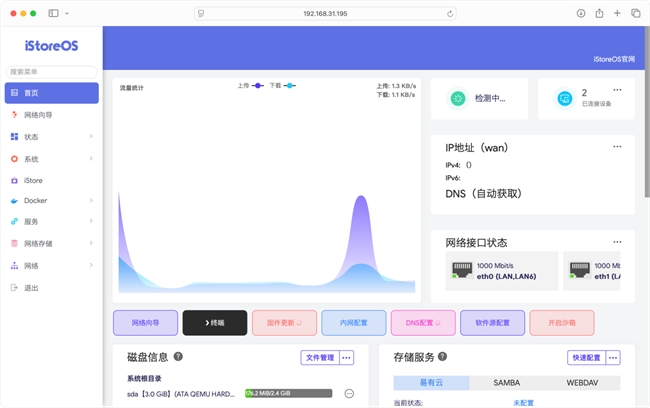Viewport: 650px width, 408px height.
Task: Switch to the 易有云 tab
Action: (x=431, y=383)
